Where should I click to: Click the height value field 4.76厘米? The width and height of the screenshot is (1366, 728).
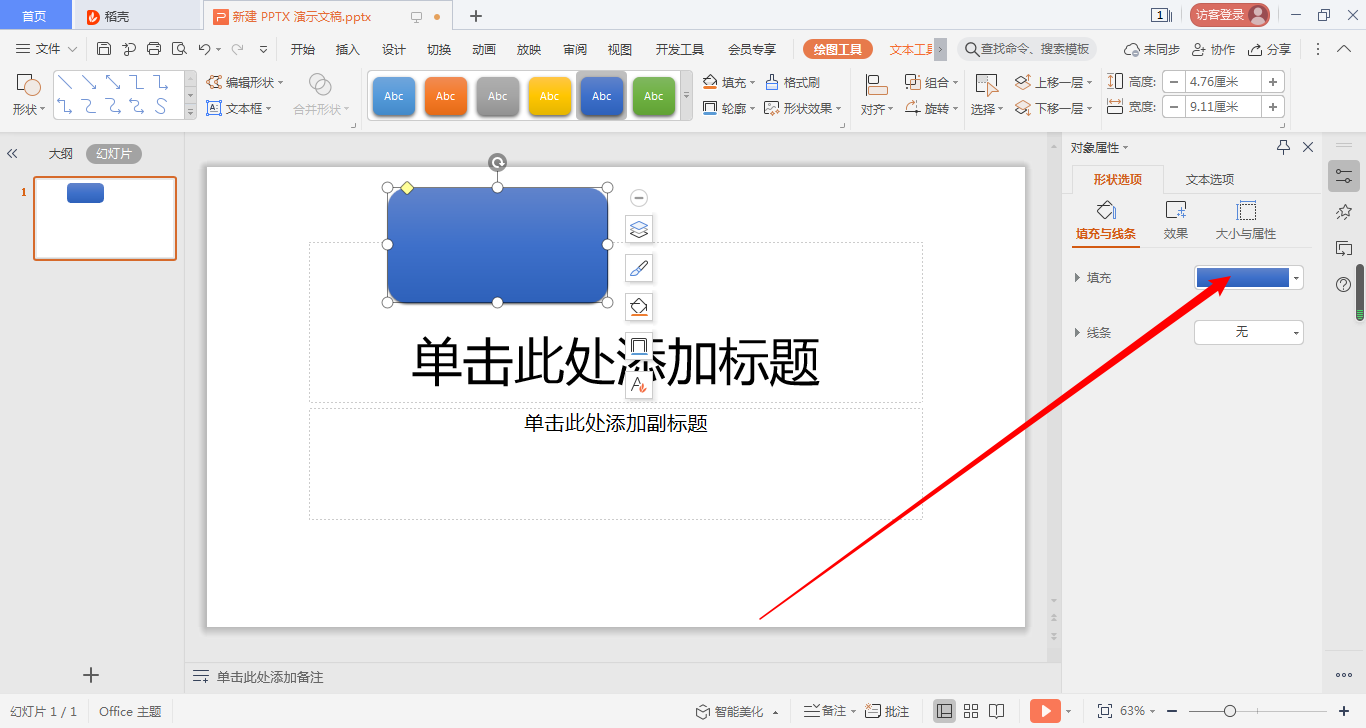click(x=1224, y=82)
